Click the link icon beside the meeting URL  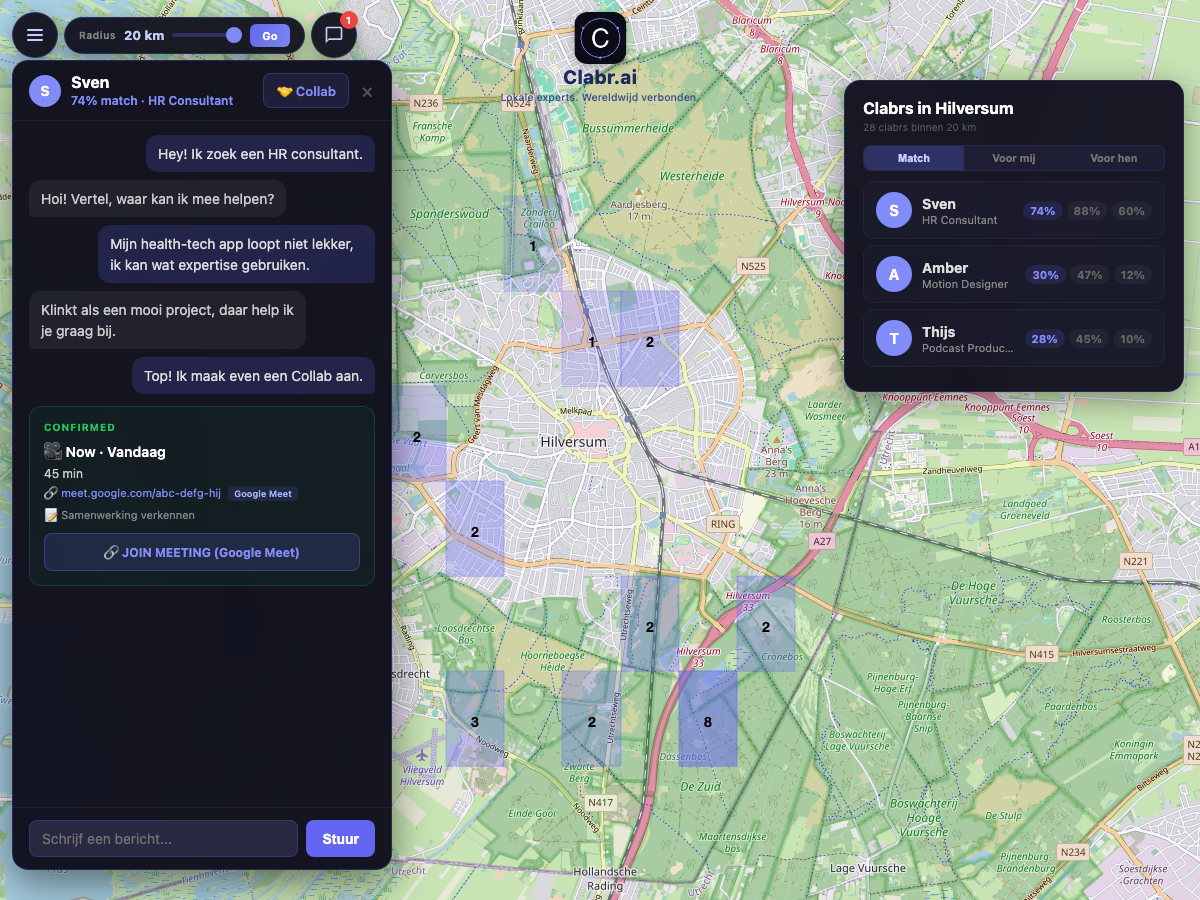[x=49, y=493]
